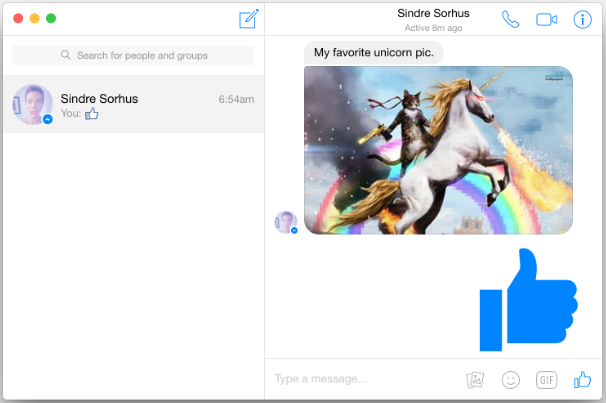Click the 6:54am timestamp in conversation list

tap(236, 99)
